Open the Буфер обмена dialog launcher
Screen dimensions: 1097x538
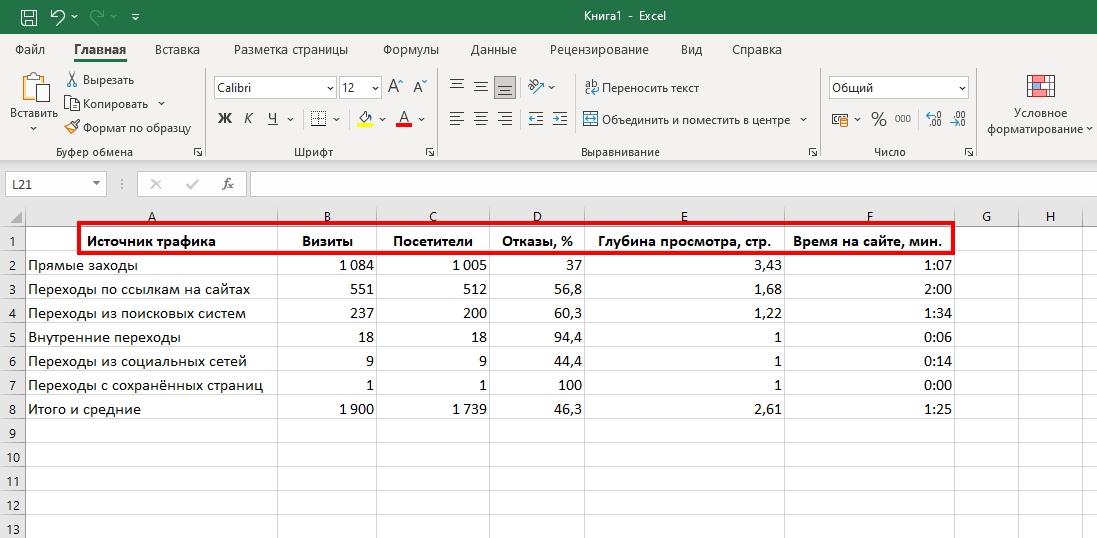click(198, 152)
